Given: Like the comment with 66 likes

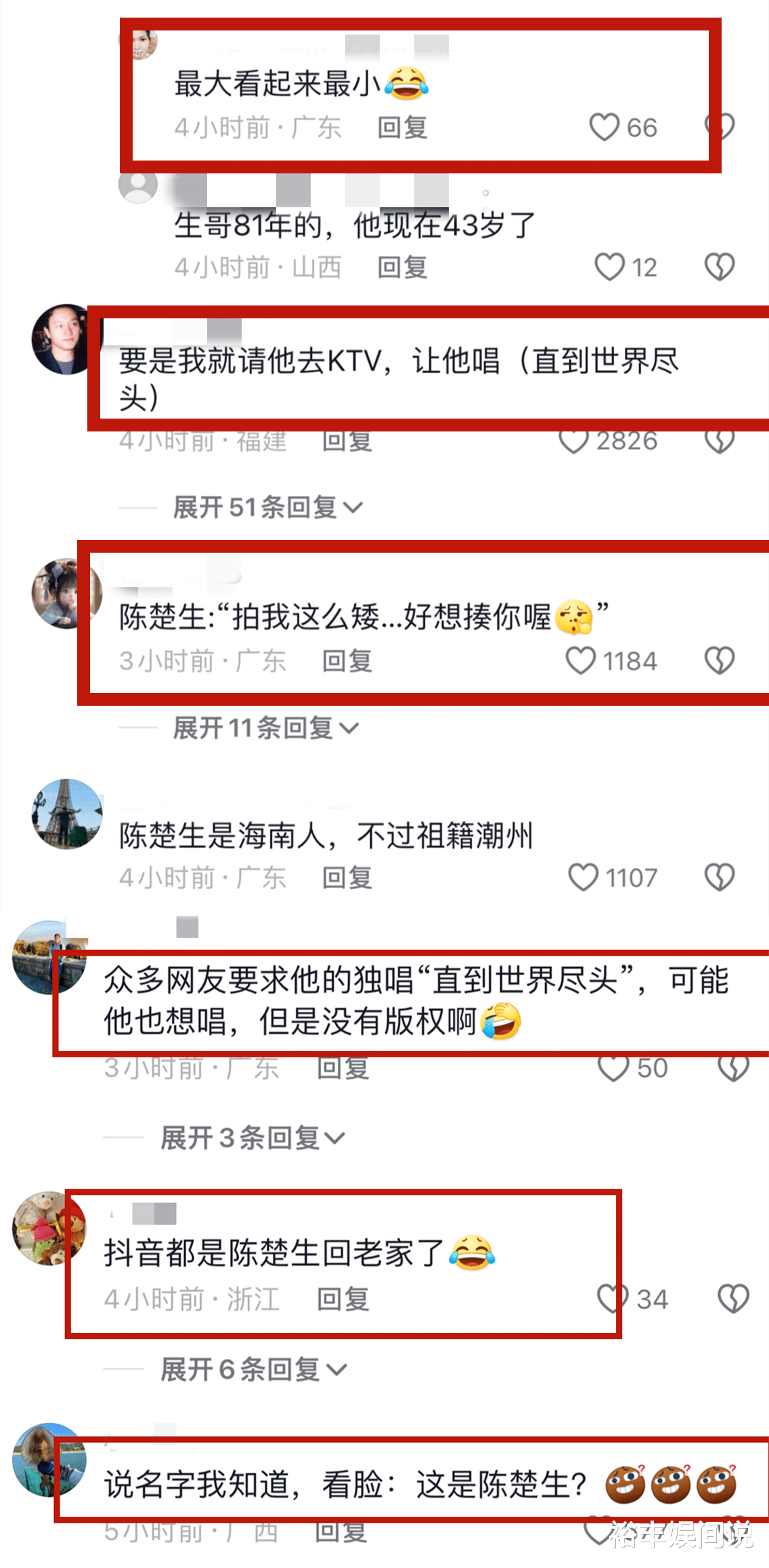Looking at the screenshot, I should (604, 127).
